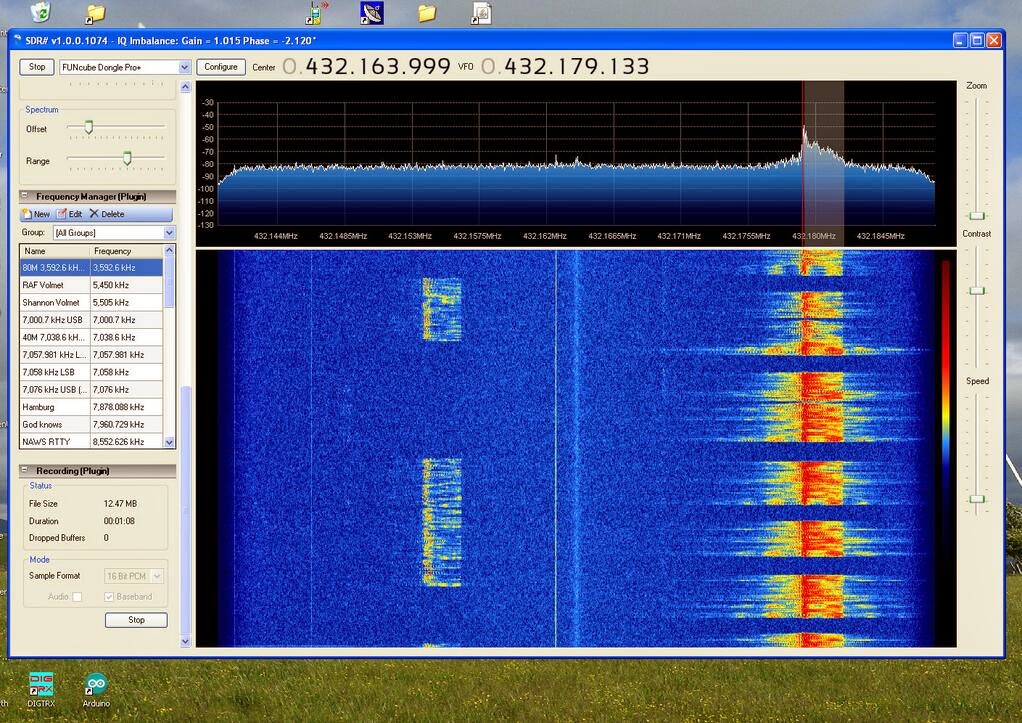1022x723 pixels.
Task: Click the Zoom slider handle
Action: click(976, 216)
